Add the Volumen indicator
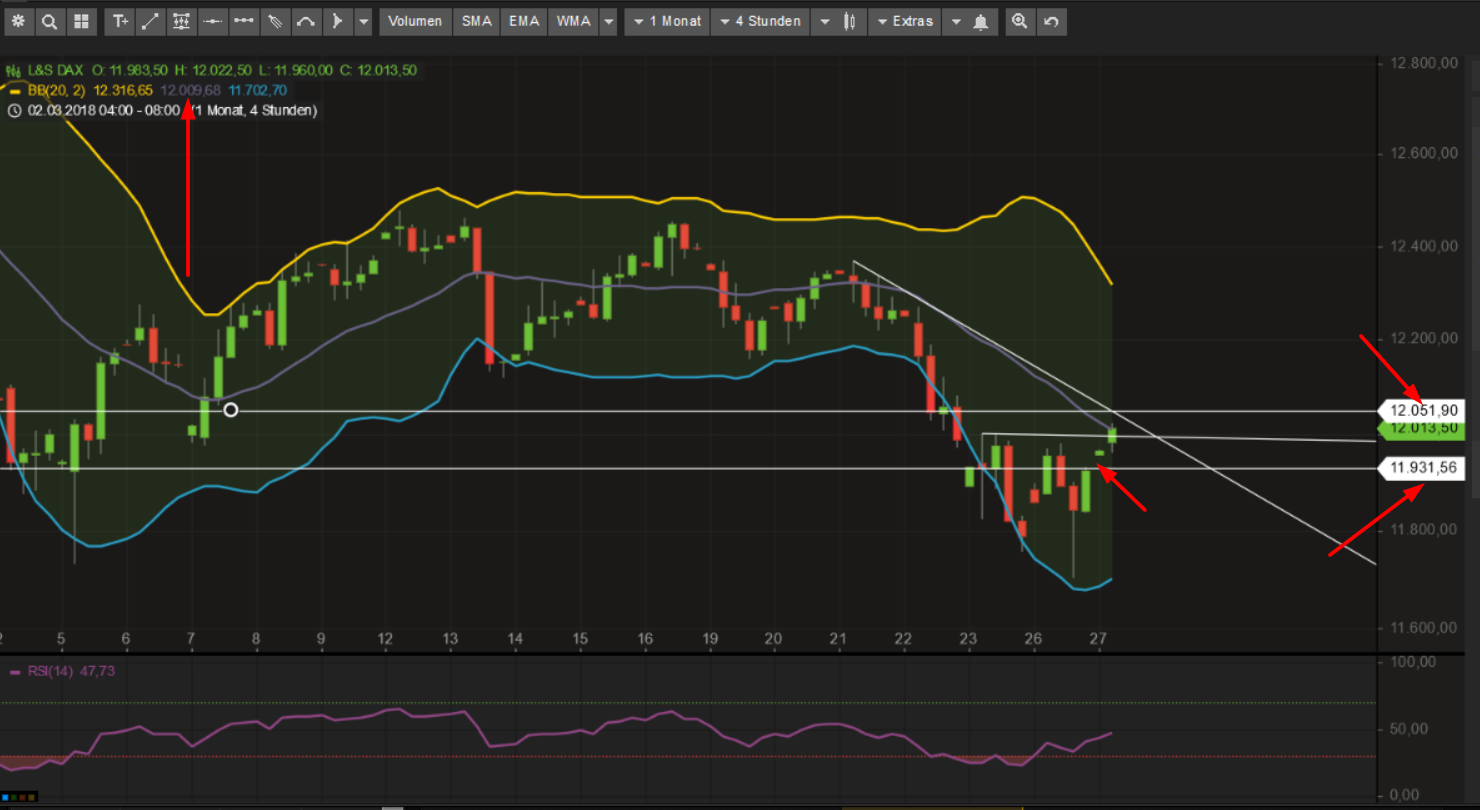1480x810 pixels. pos(415,21)
